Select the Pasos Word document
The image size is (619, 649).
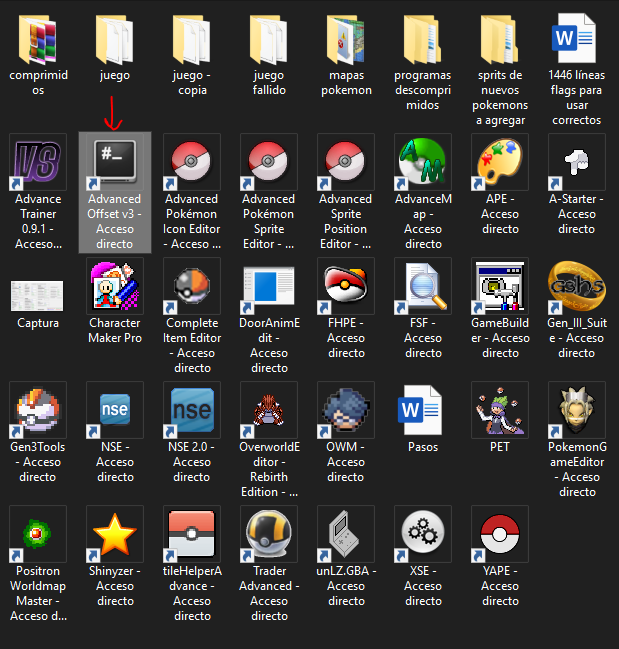[423, 410]
